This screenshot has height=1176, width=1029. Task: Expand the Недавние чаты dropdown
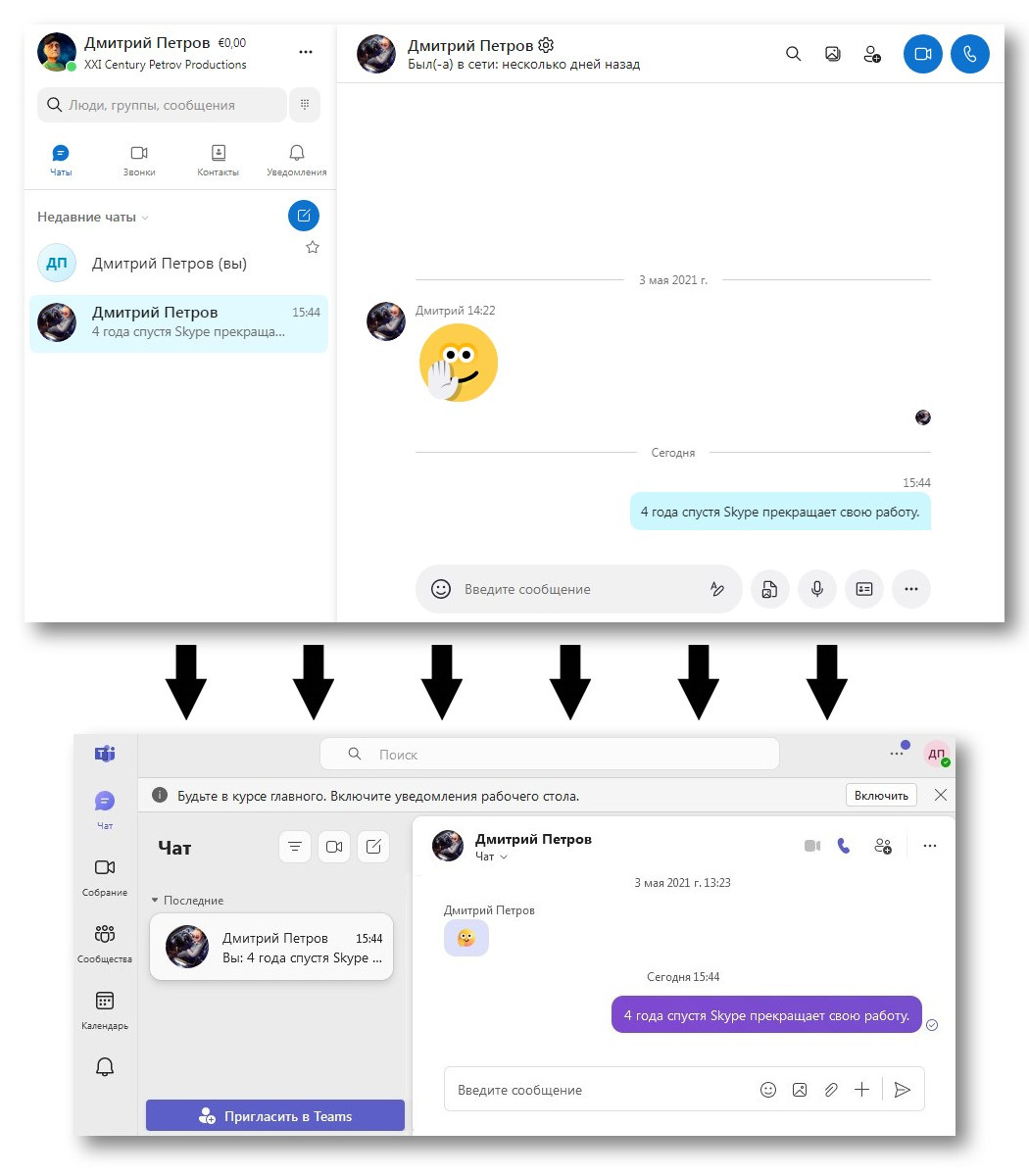tap(145, 218)
